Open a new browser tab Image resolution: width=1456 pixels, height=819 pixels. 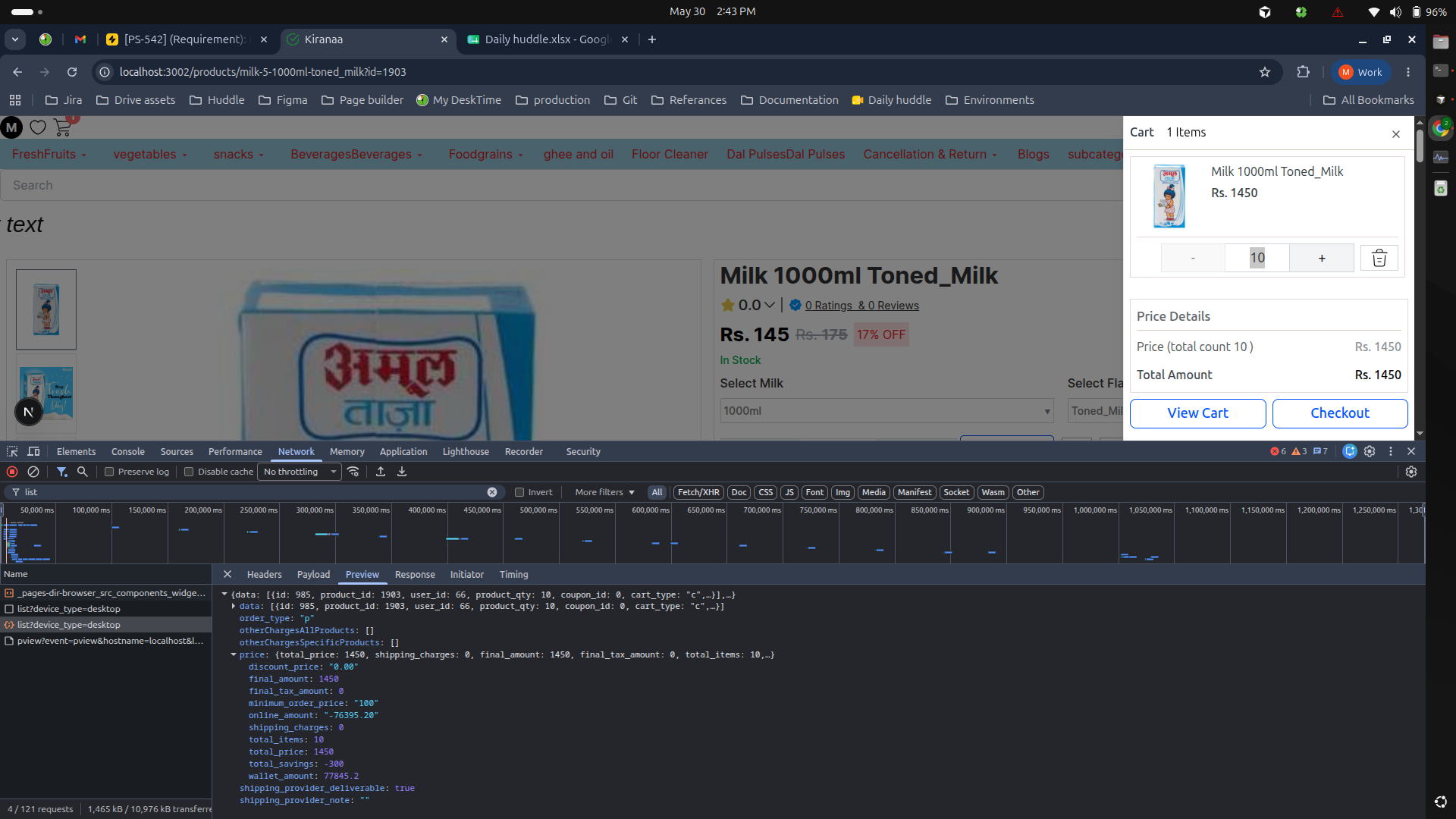click(x=652, y=39)
